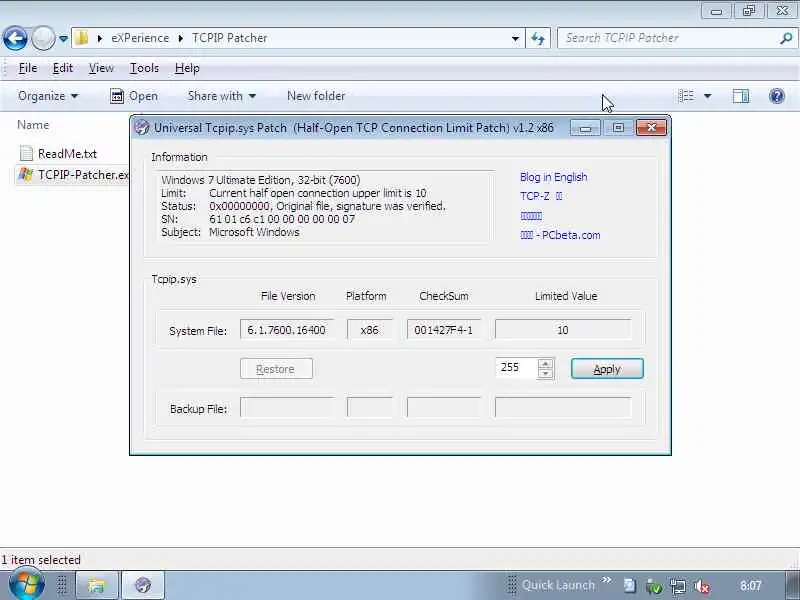Increase the limit with spinner up arrow
Viewport: 800px width, 600px height.
click(545, 363)
